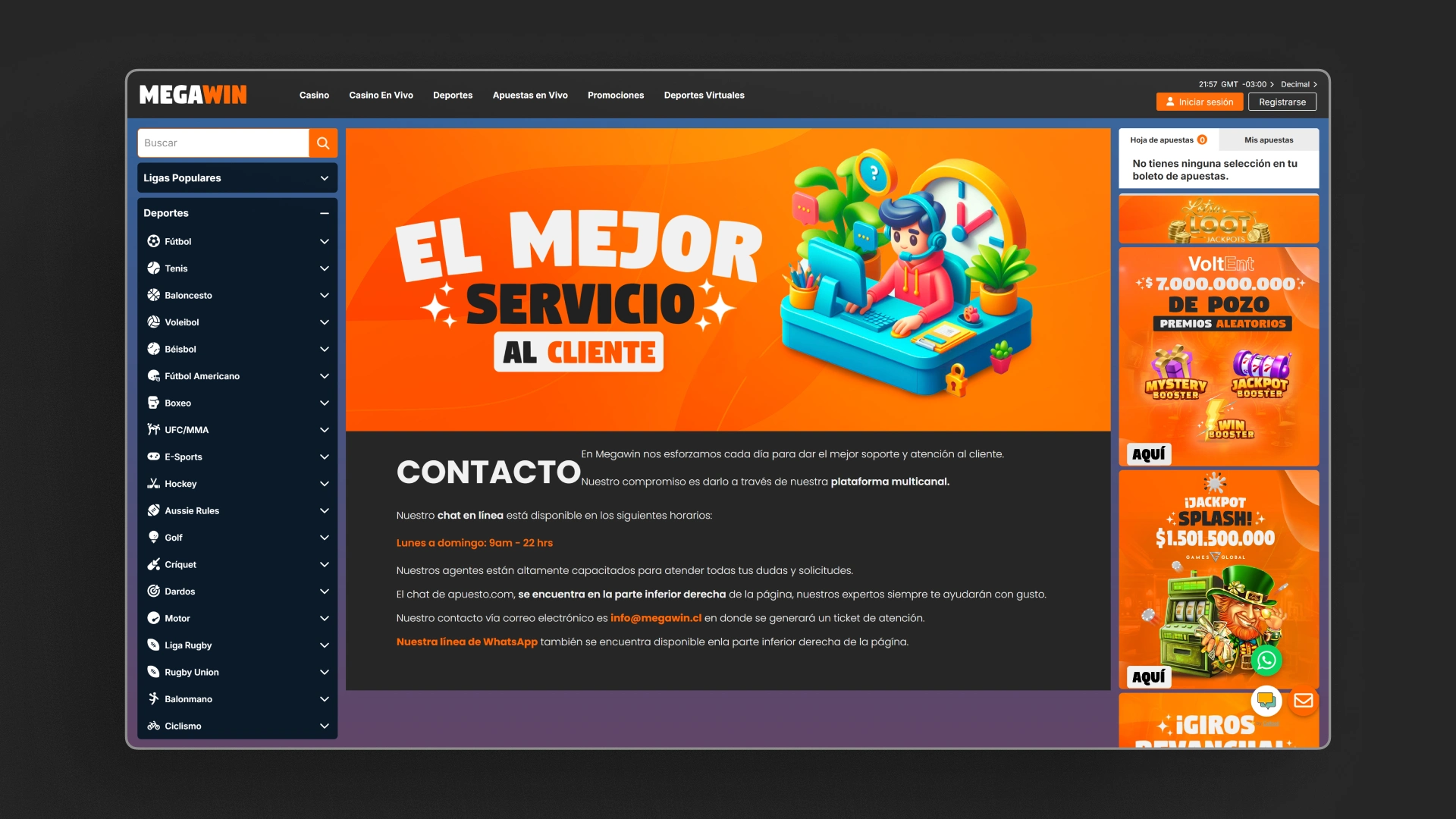Click AQUÍ on the VoltEnt banner

click(1149, 454)
